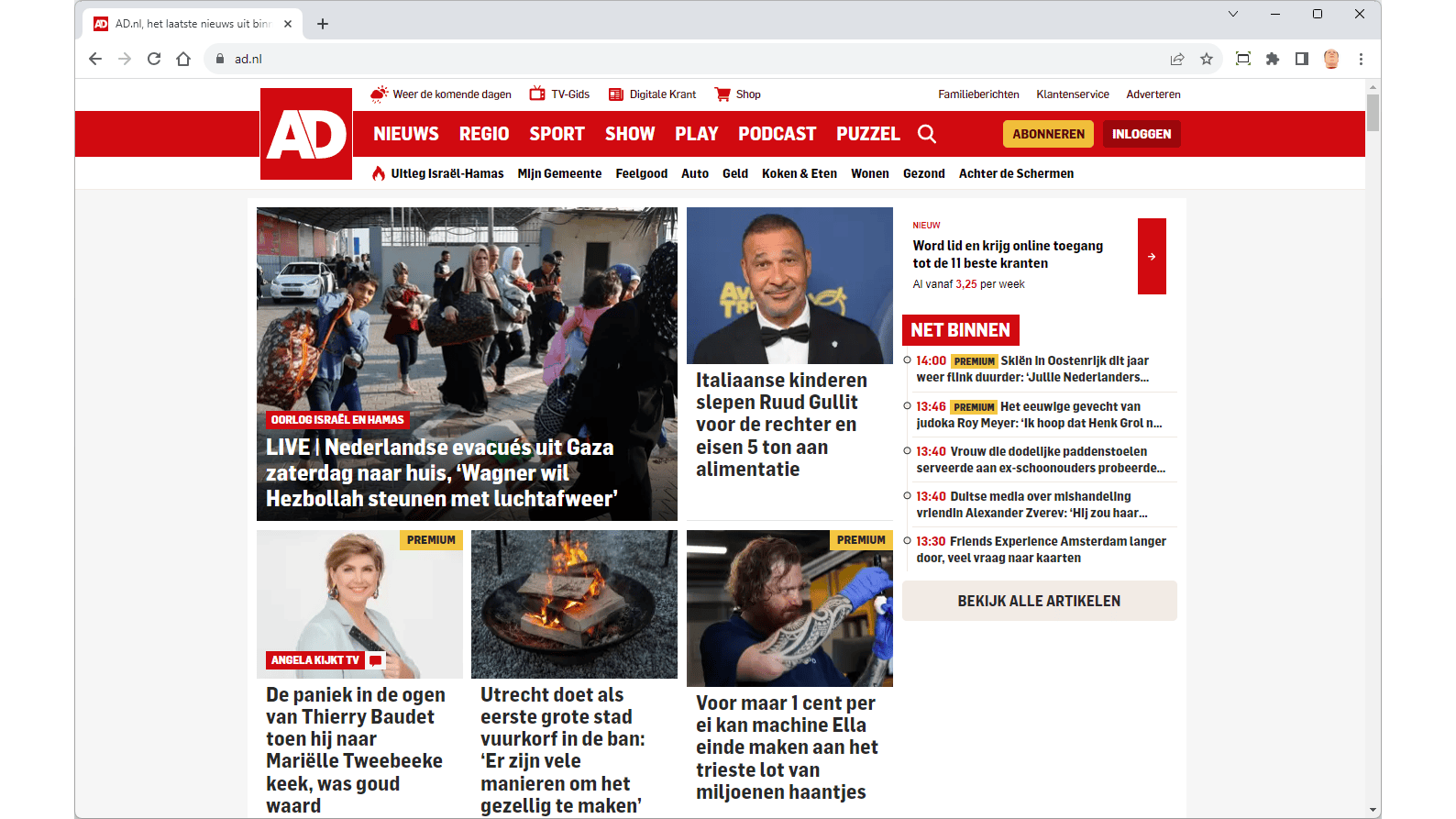The width and height of the screenshot is (1456, 819).
Task: Click the ABONNEREN button
Action: pyautogui.click(x=1049, y=134)
